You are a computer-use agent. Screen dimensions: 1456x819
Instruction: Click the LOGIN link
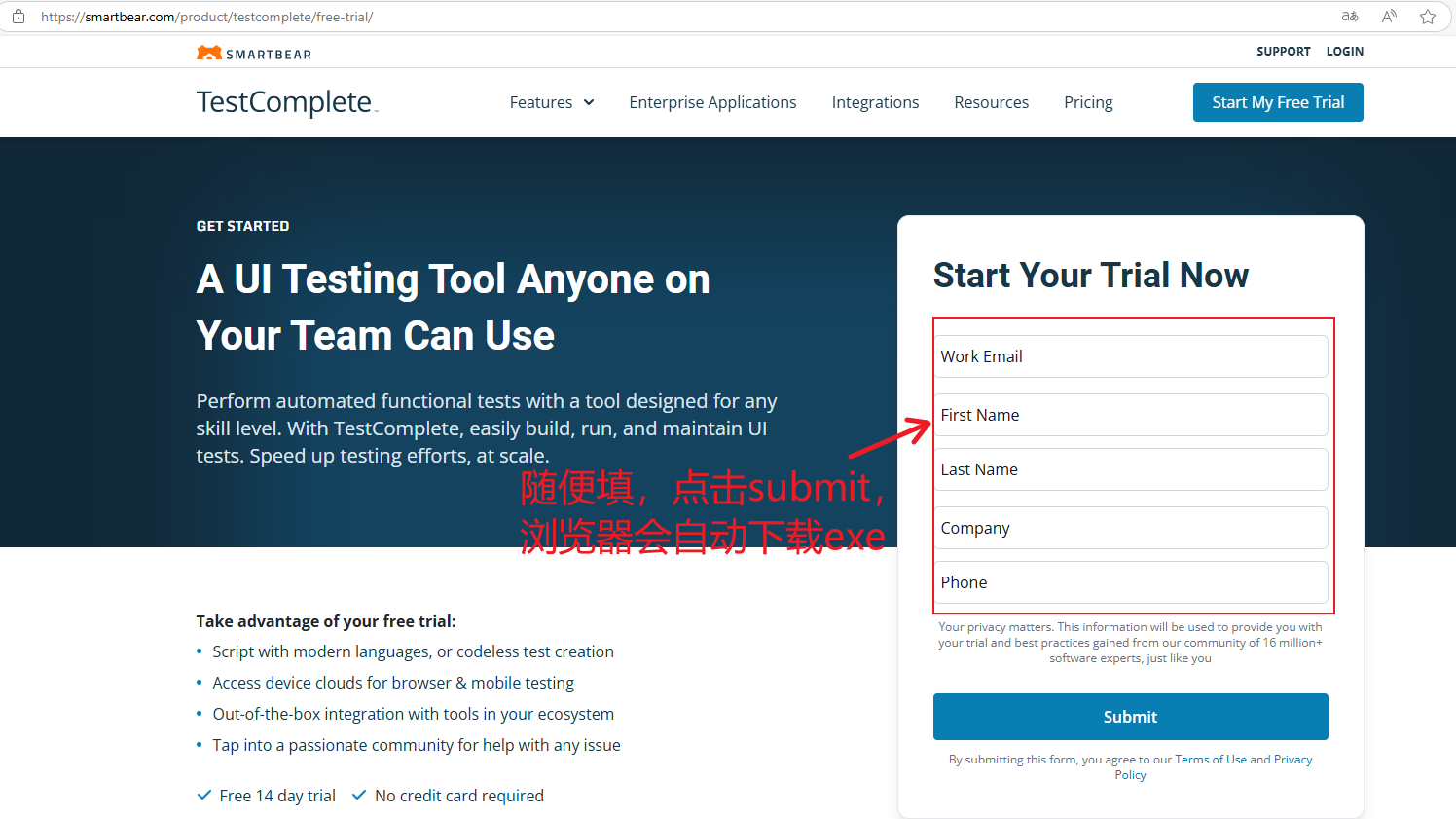click(1345, 52)
